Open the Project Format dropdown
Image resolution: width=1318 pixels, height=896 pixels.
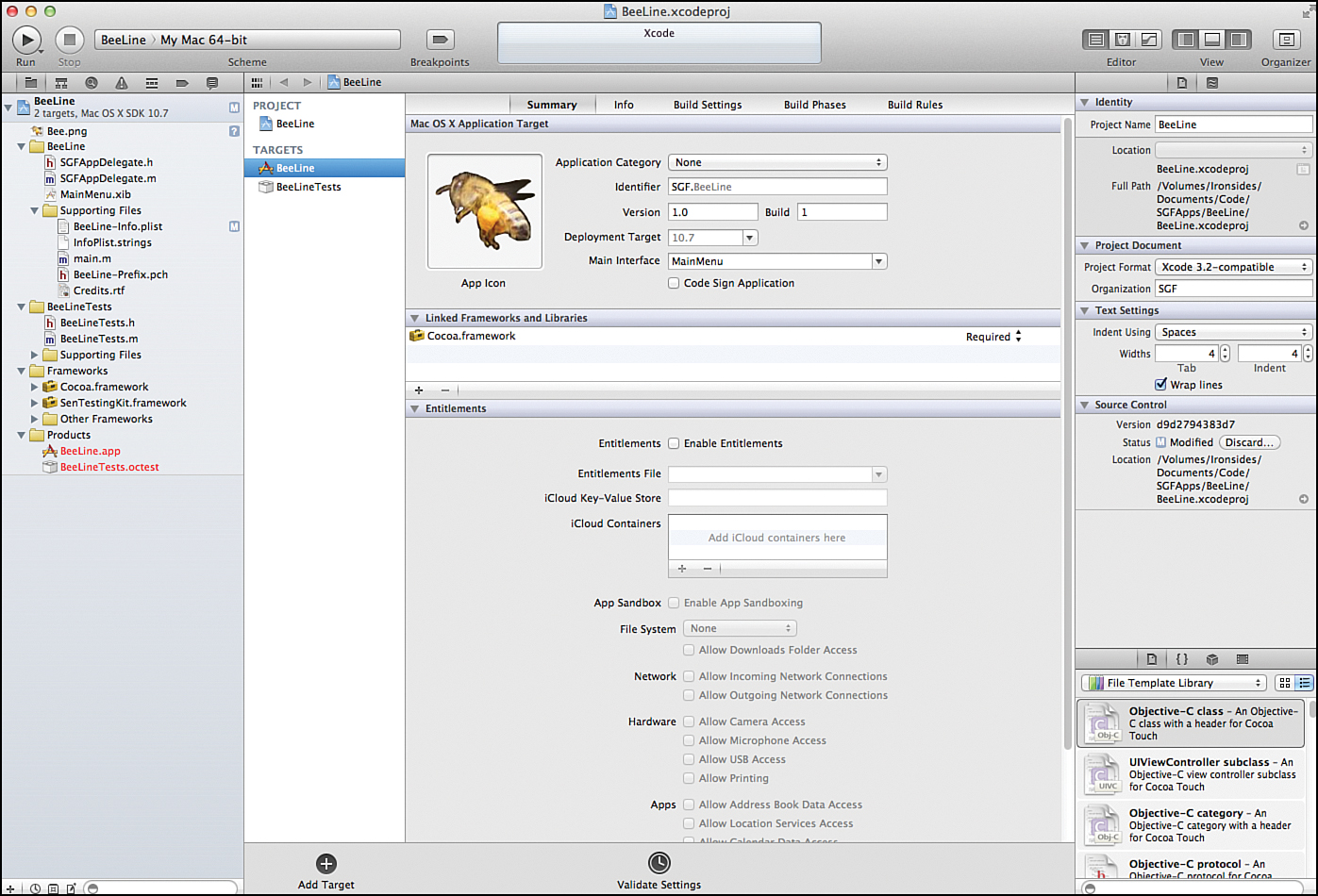(x=1234, y=267)
